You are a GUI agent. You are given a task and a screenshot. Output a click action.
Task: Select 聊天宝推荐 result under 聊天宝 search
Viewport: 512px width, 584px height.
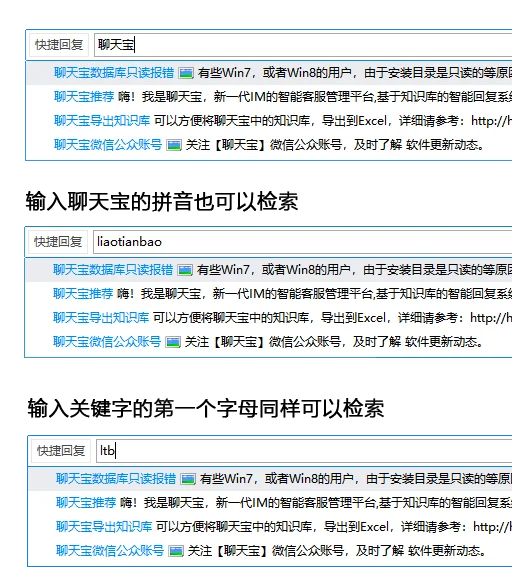pos(84,97)
